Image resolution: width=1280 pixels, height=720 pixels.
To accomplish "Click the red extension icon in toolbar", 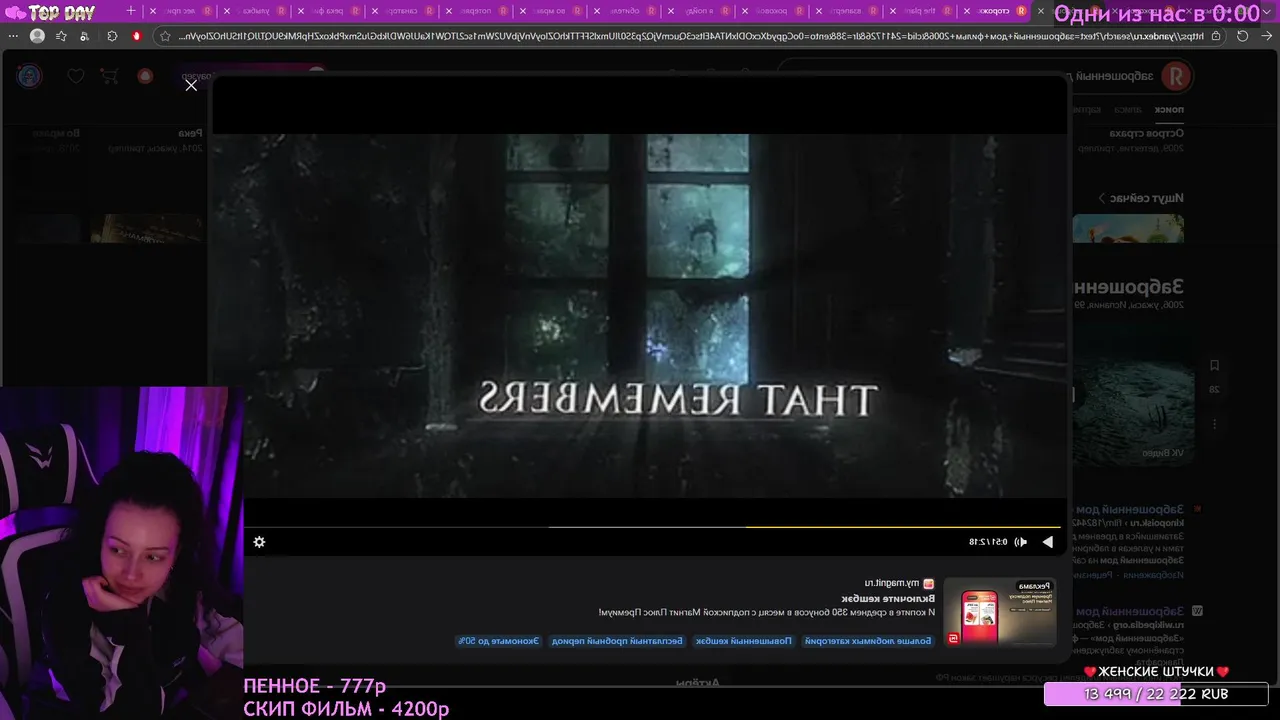I will 137,36.
